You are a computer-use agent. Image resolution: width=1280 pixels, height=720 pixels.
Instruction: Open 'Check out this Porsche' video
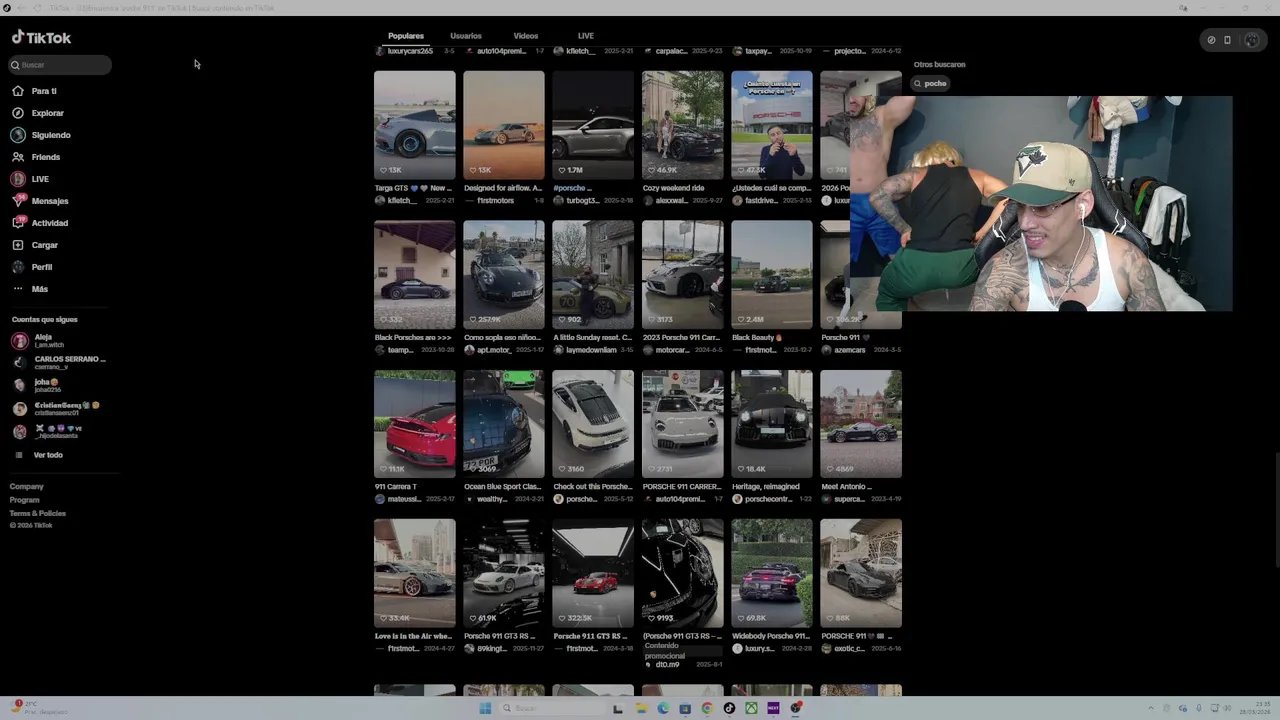593,424
